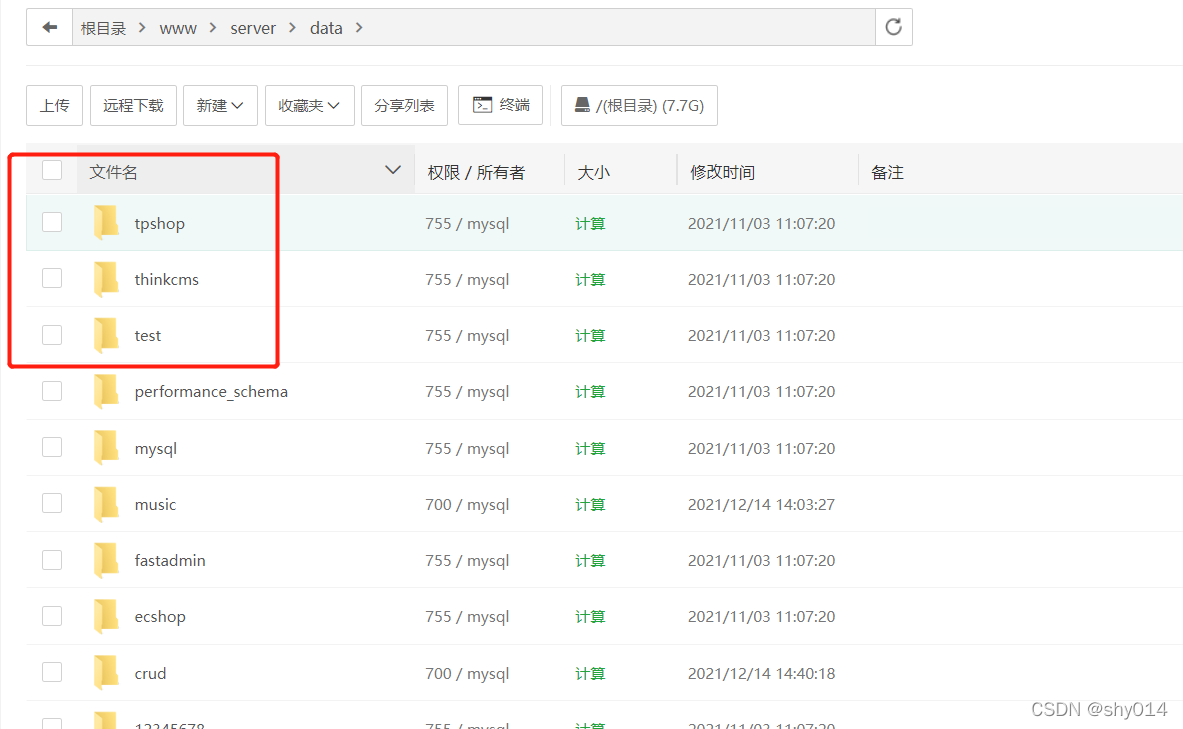
Task: Go to www in breadcrumb path
Action: 178,29
